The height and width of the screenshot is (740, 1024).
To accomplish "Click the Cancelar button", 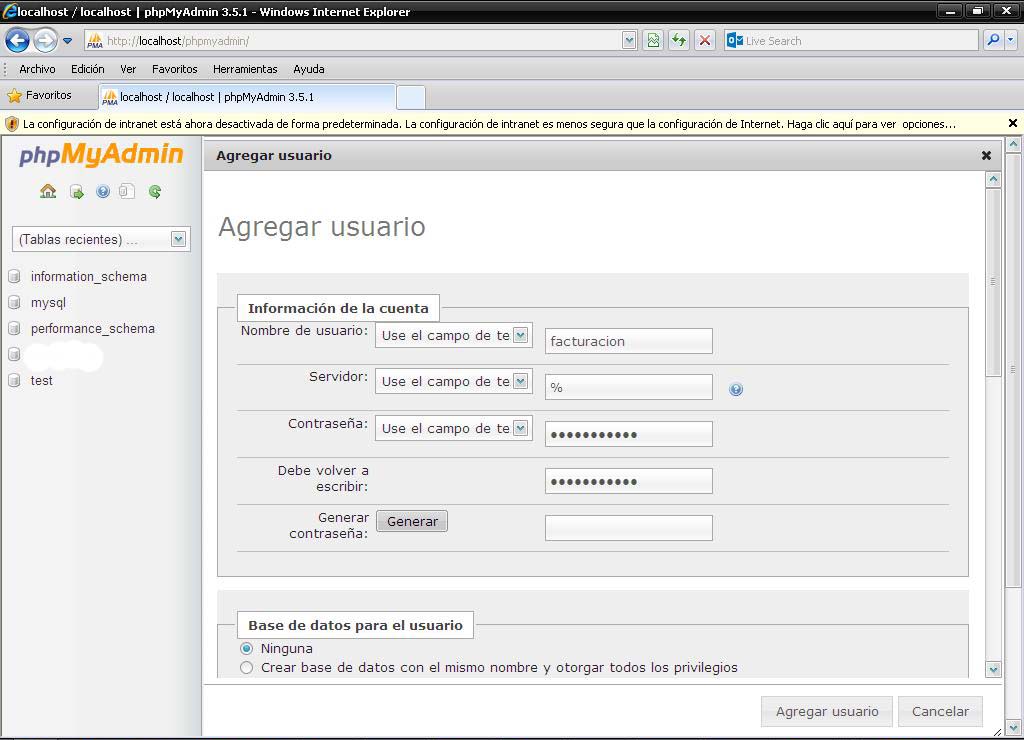I will coord(940,711).
